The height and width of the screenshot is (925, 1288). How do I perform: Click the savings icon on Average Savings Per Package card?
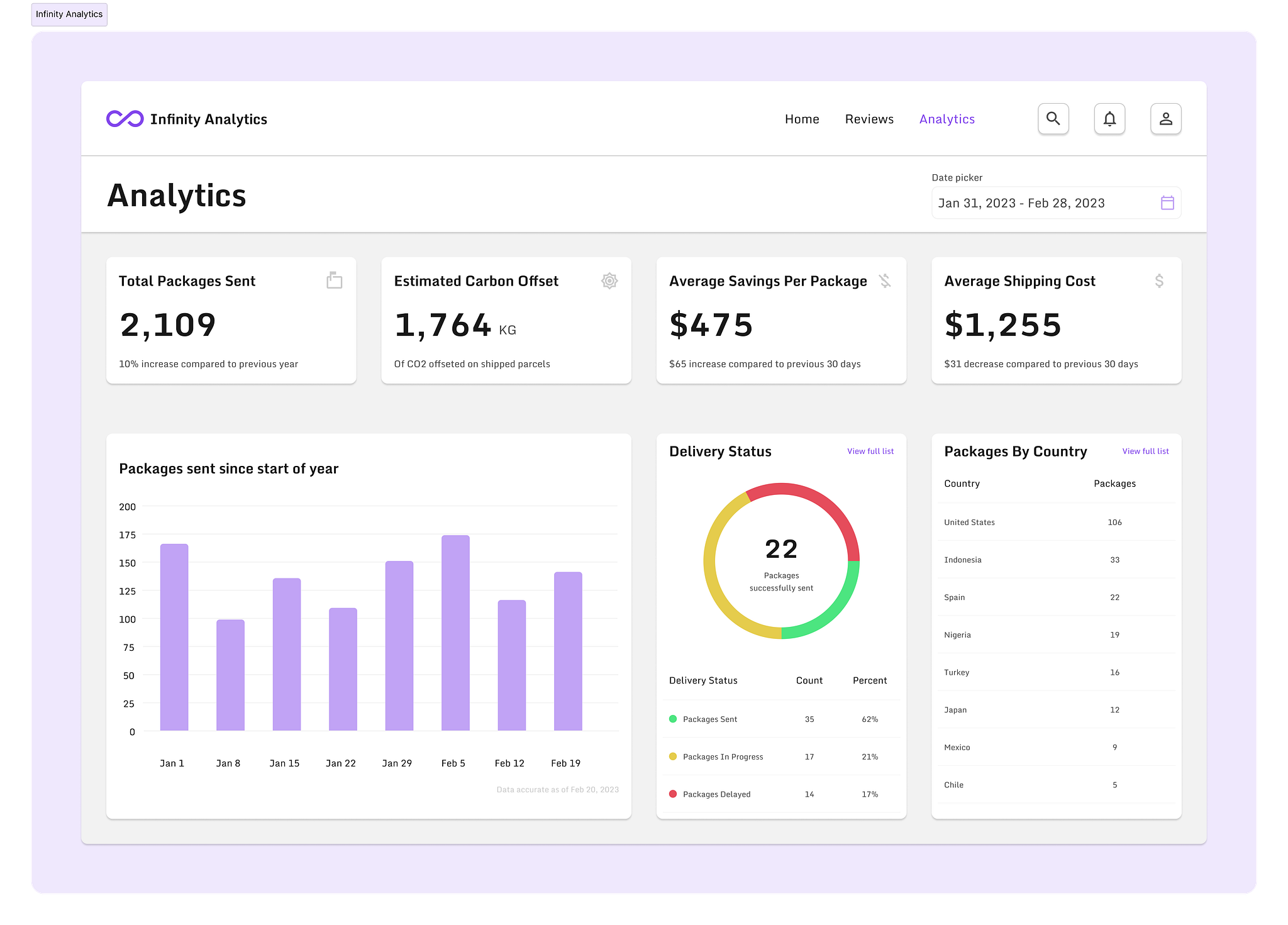tap(884, 280)
